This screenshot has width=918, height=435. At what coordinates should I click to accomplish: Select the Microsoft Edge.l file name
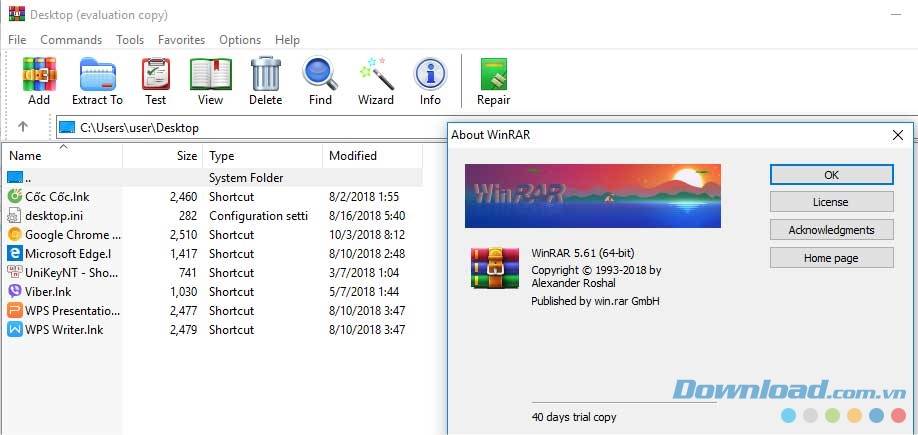pos(68,254)
